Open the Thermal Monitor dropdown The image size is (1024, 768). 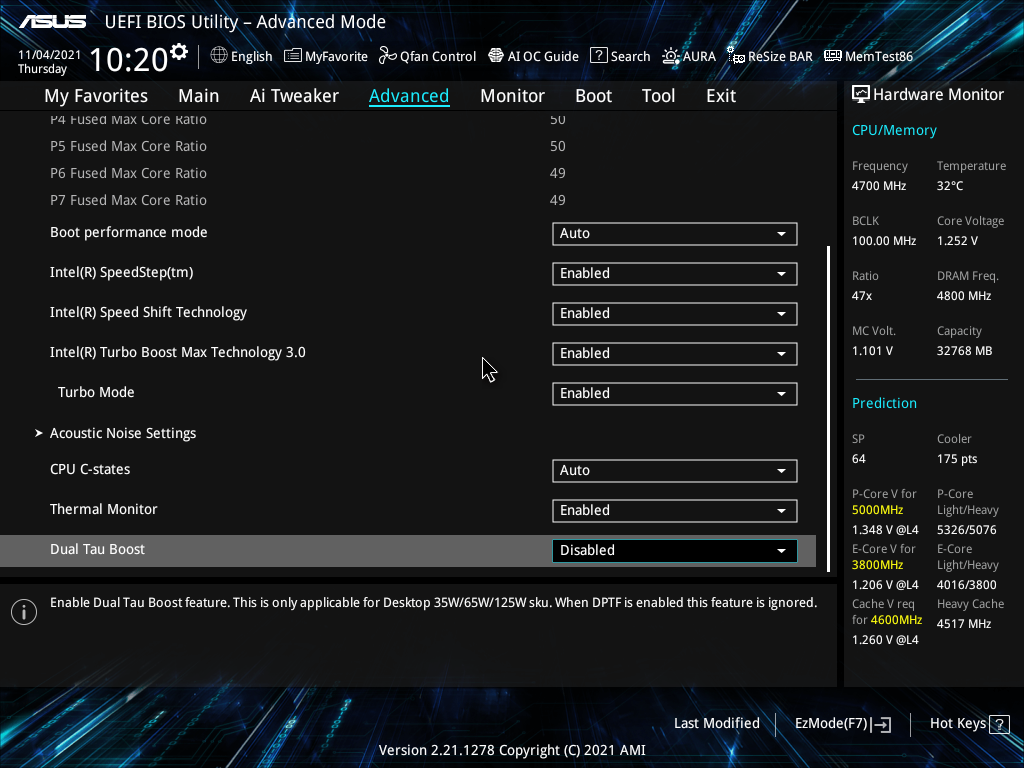675,510
